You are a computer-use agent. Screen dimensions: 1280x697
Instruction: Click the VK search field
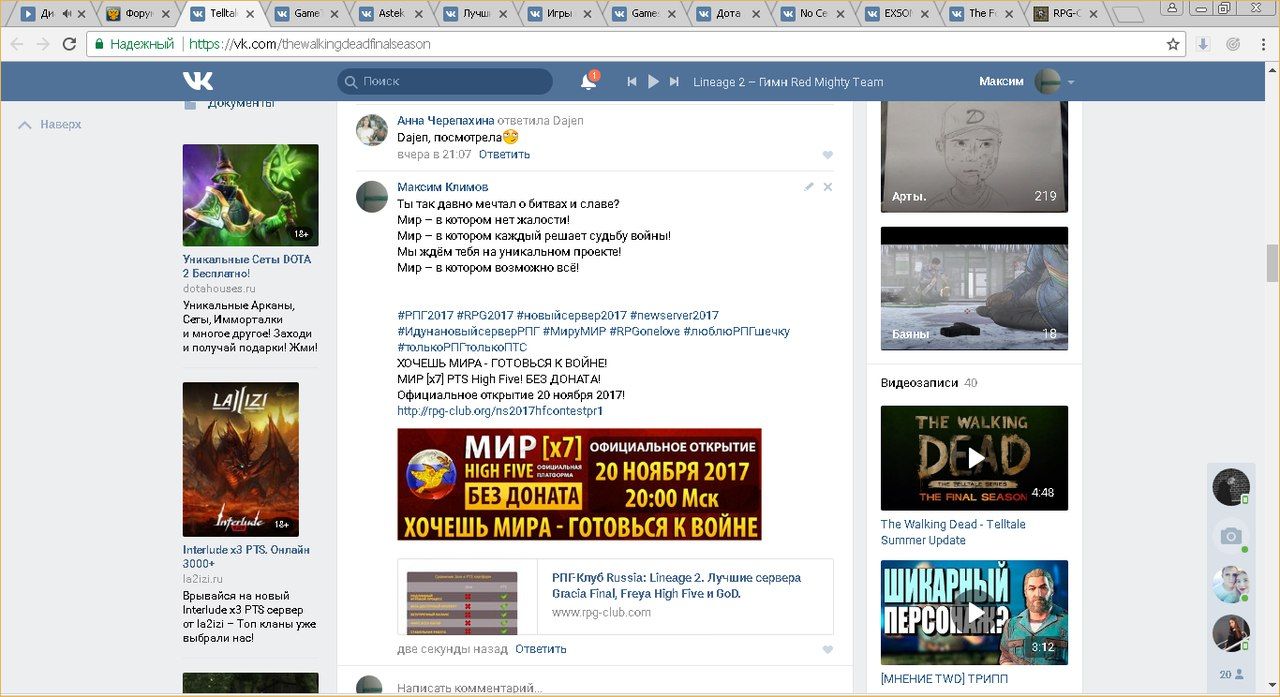pos(445,82)
